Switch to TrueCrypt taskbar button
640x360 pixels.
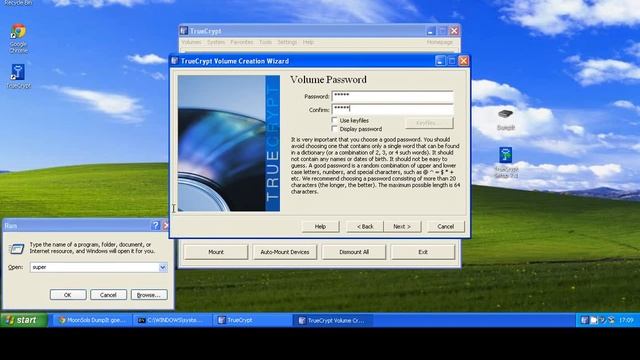pos(253,320)
